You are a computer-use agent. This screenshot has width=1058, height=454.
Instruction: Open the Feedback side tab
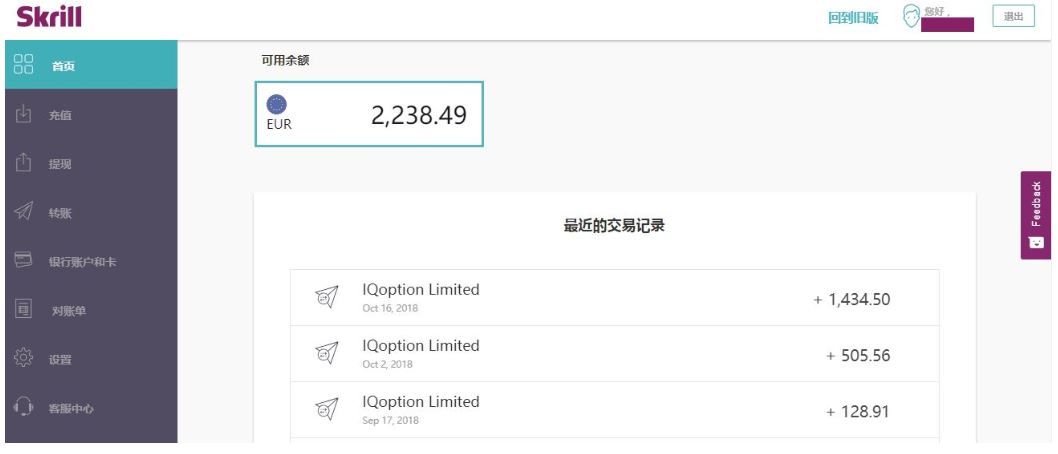[1036, 215]
